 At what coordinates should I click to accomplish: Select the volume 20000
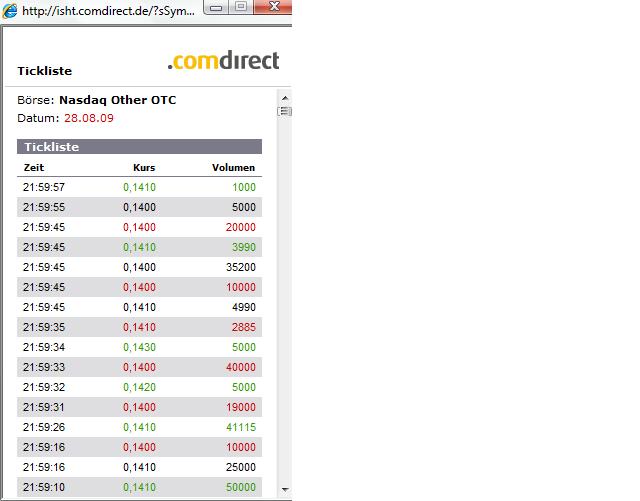pos(241,227)
